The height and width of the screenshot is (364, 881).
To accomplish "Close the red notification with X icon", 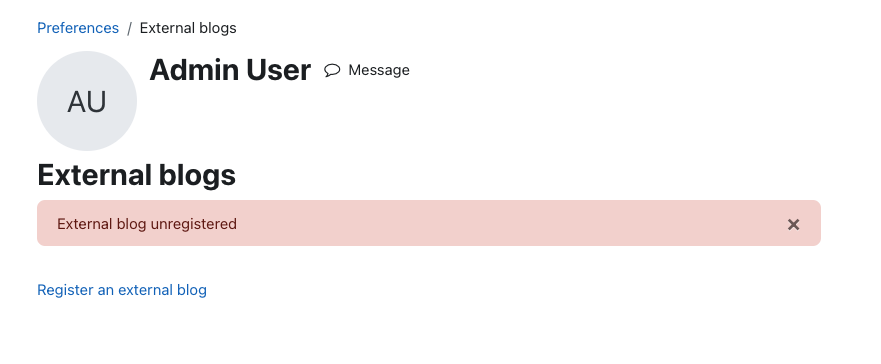I will pos(793,225).
